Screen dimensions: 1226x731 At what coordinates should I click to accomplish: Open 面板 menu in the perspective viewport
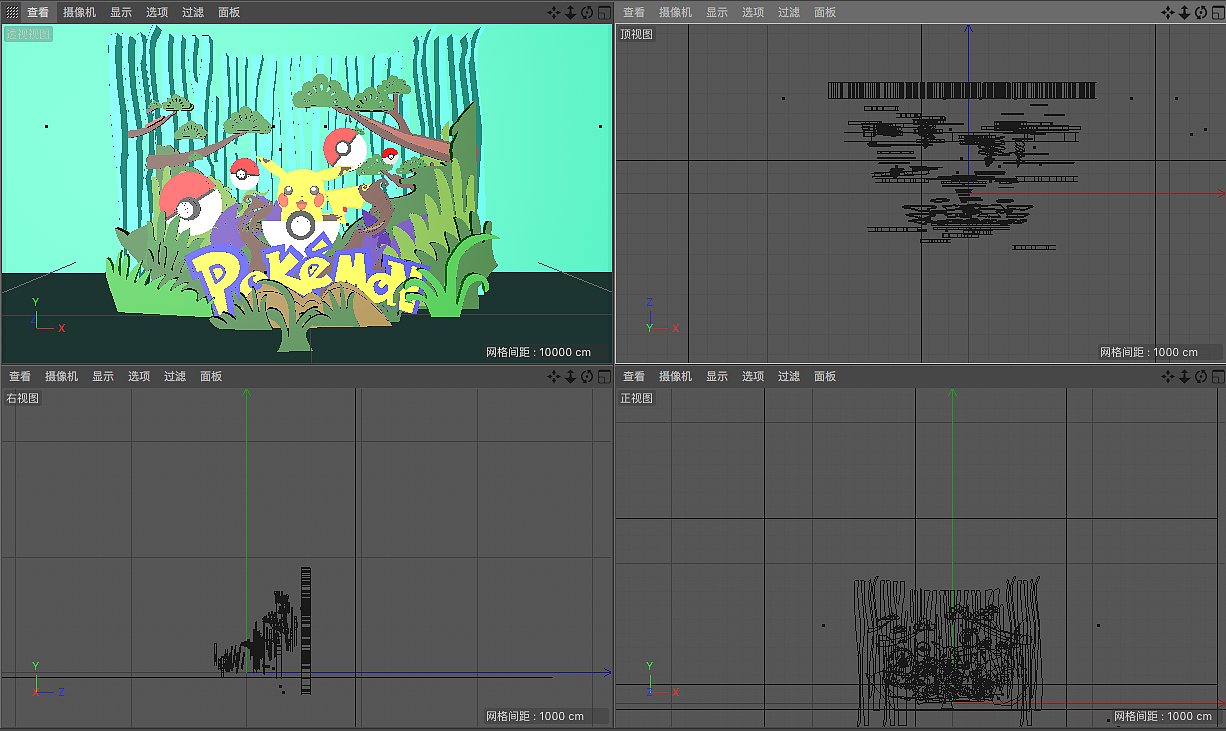tap(229, 12)
